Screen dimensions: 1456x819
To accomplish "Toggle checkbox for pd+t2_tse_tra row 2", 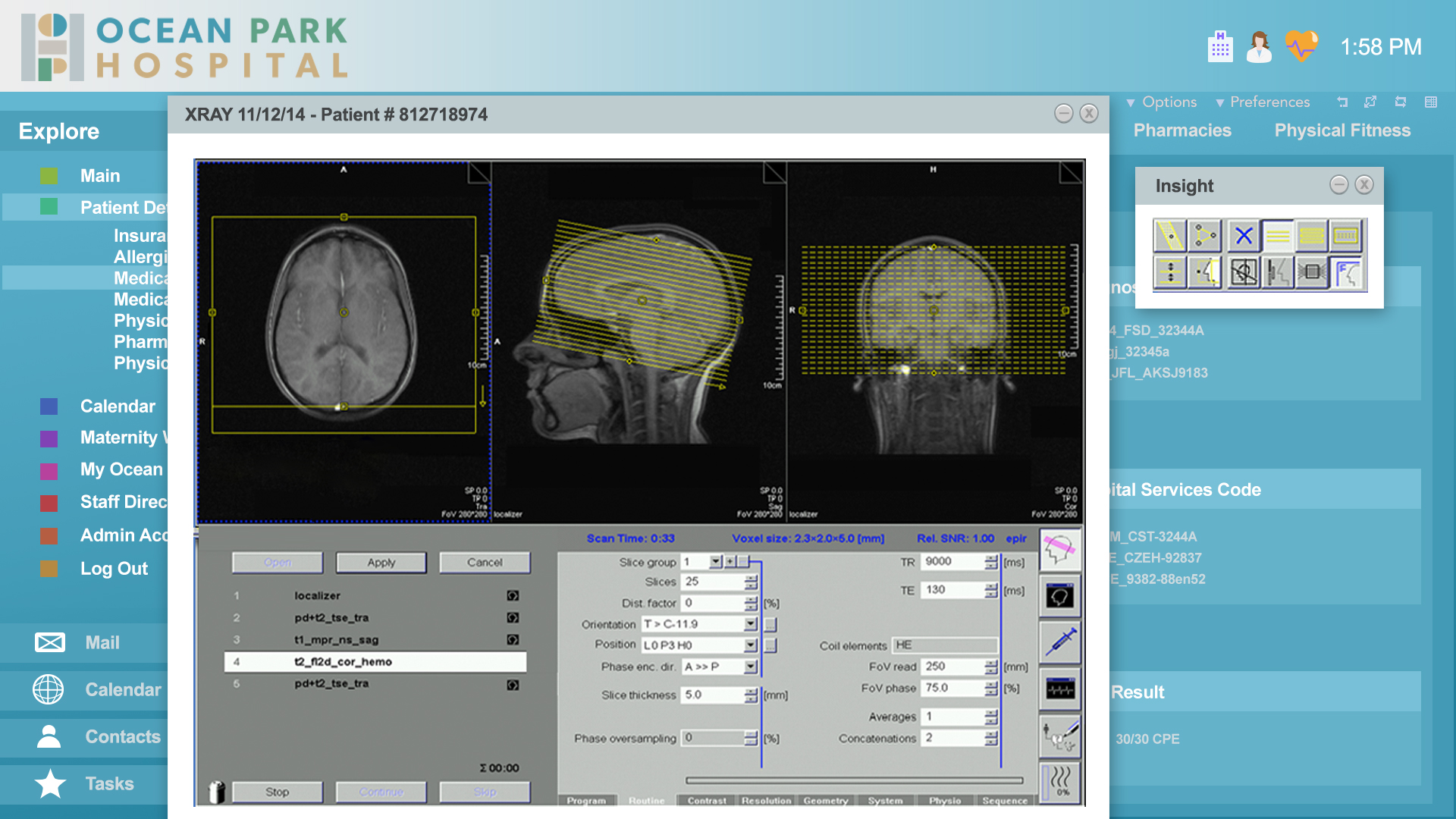I will pyautogui.click(x=513, y=618).
